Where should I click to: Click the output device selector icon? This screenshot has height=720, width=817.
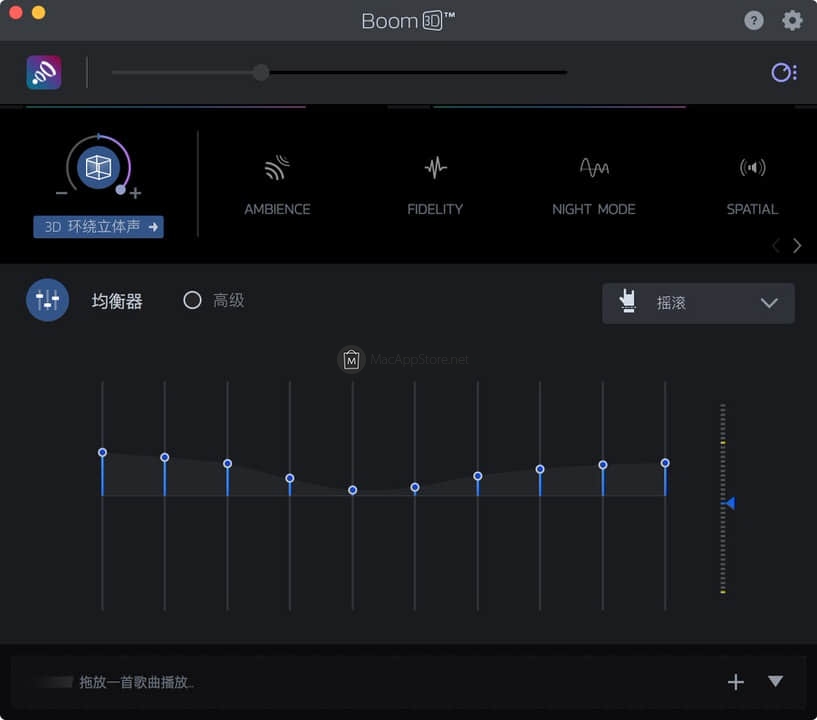click(x=783, y=72)
